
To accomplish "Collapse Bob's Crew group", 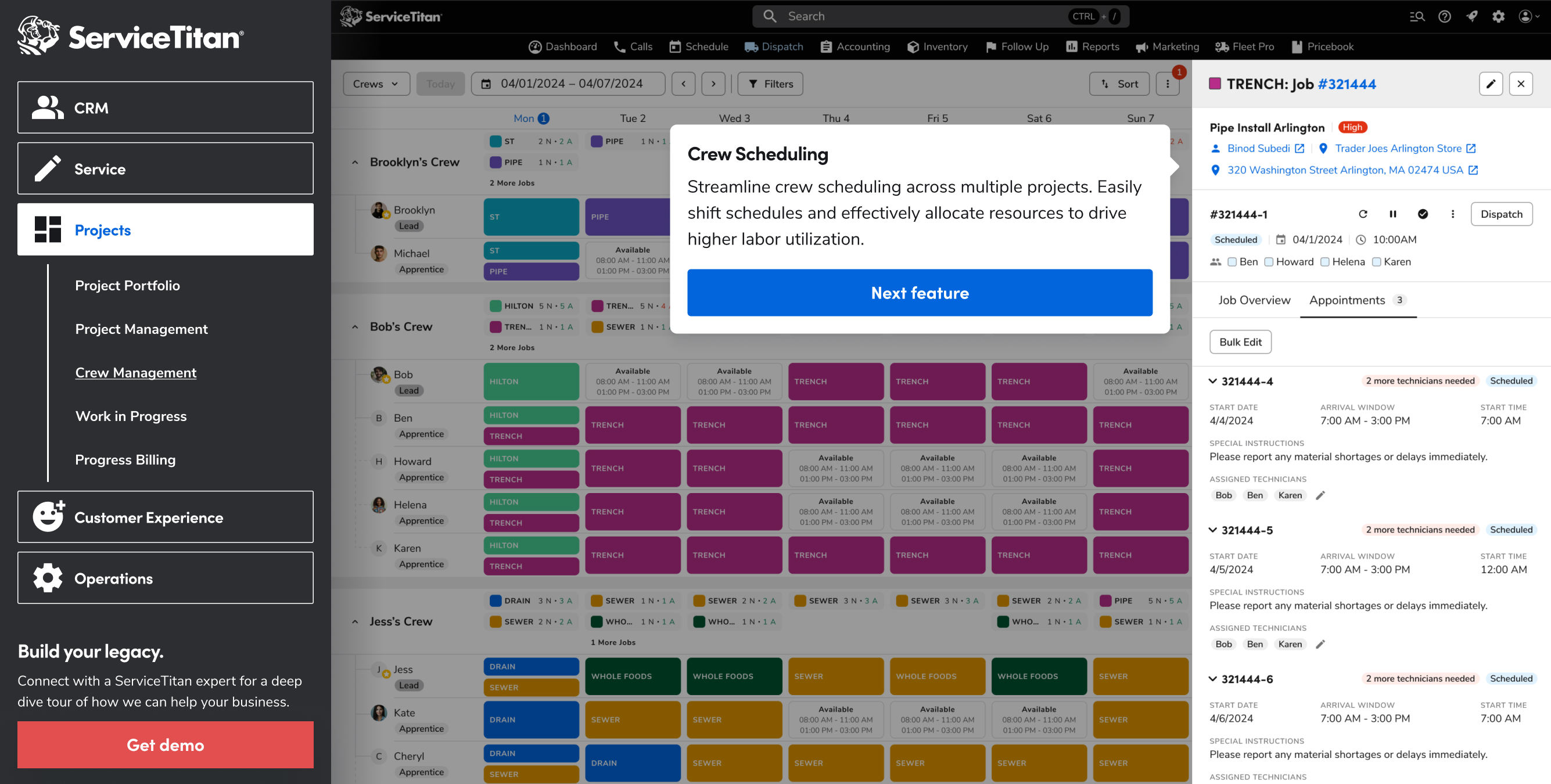I will 356,327.
